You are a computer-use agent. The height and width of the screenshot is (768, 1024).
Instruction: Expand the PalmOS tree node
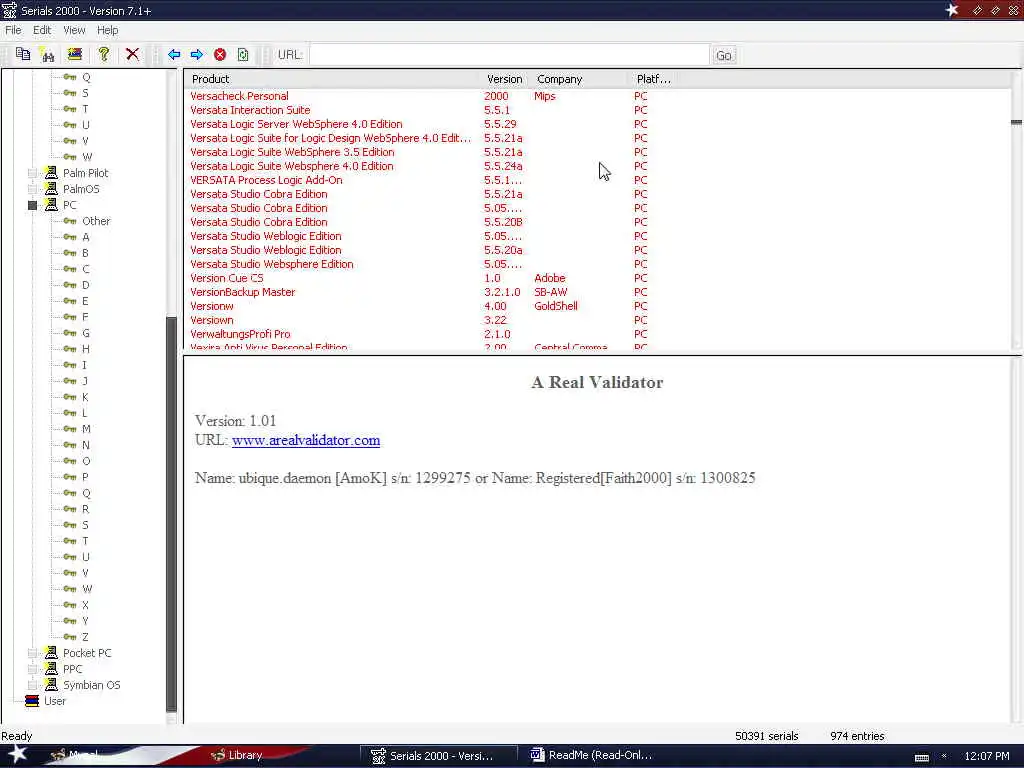pos(32,189)
